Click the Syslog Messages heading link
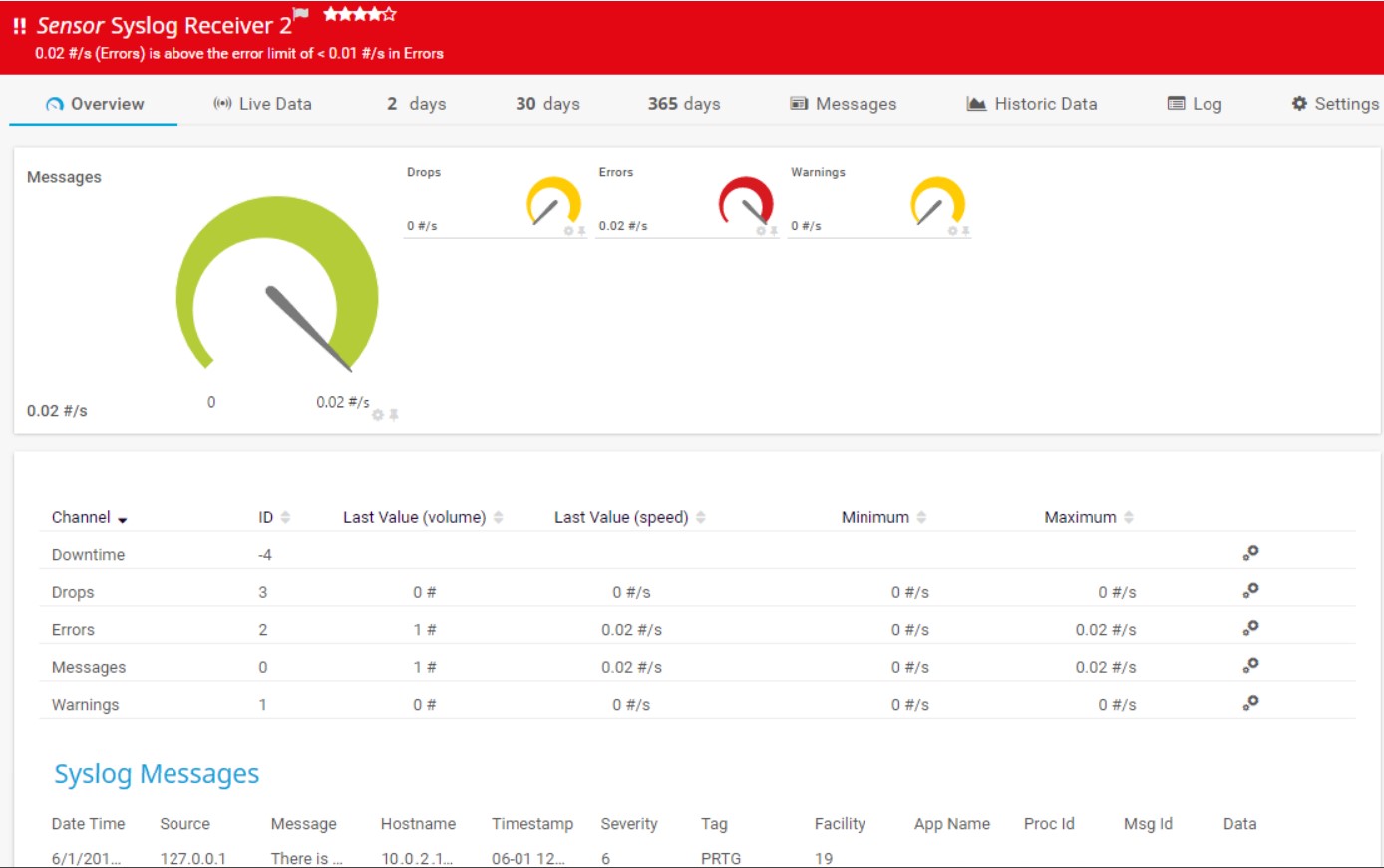 pyautogui.click(x=157, y=774)
